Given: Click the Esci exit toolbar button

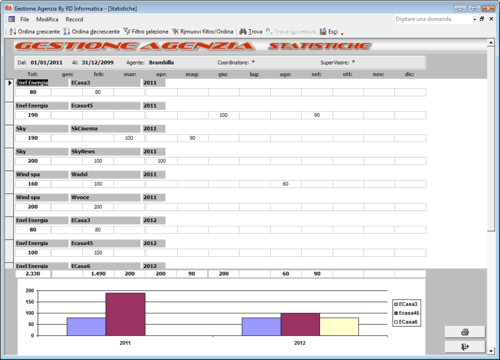Looking at the screenshot, I should point(329,32).
